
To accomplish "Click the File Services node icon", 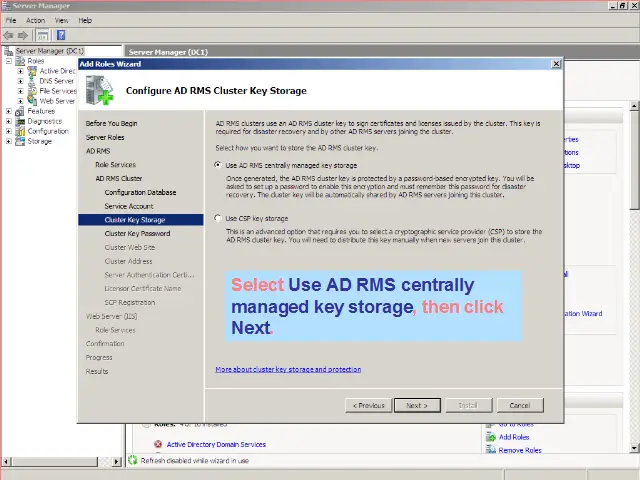I will click(x=32, y=91).
